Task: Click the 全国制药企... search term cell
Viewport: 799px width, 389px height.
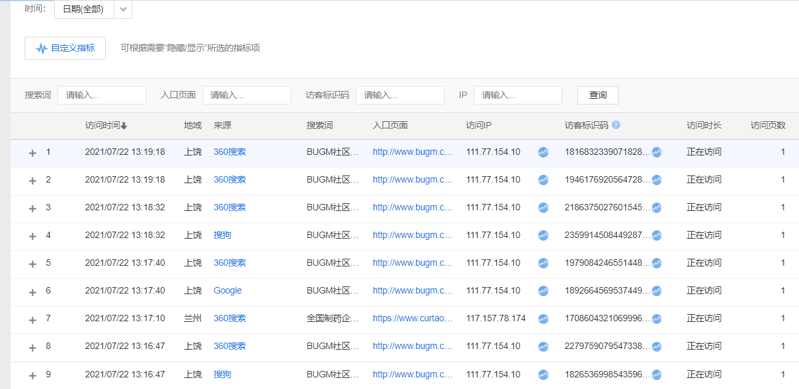Action: [x=333, y=318]
